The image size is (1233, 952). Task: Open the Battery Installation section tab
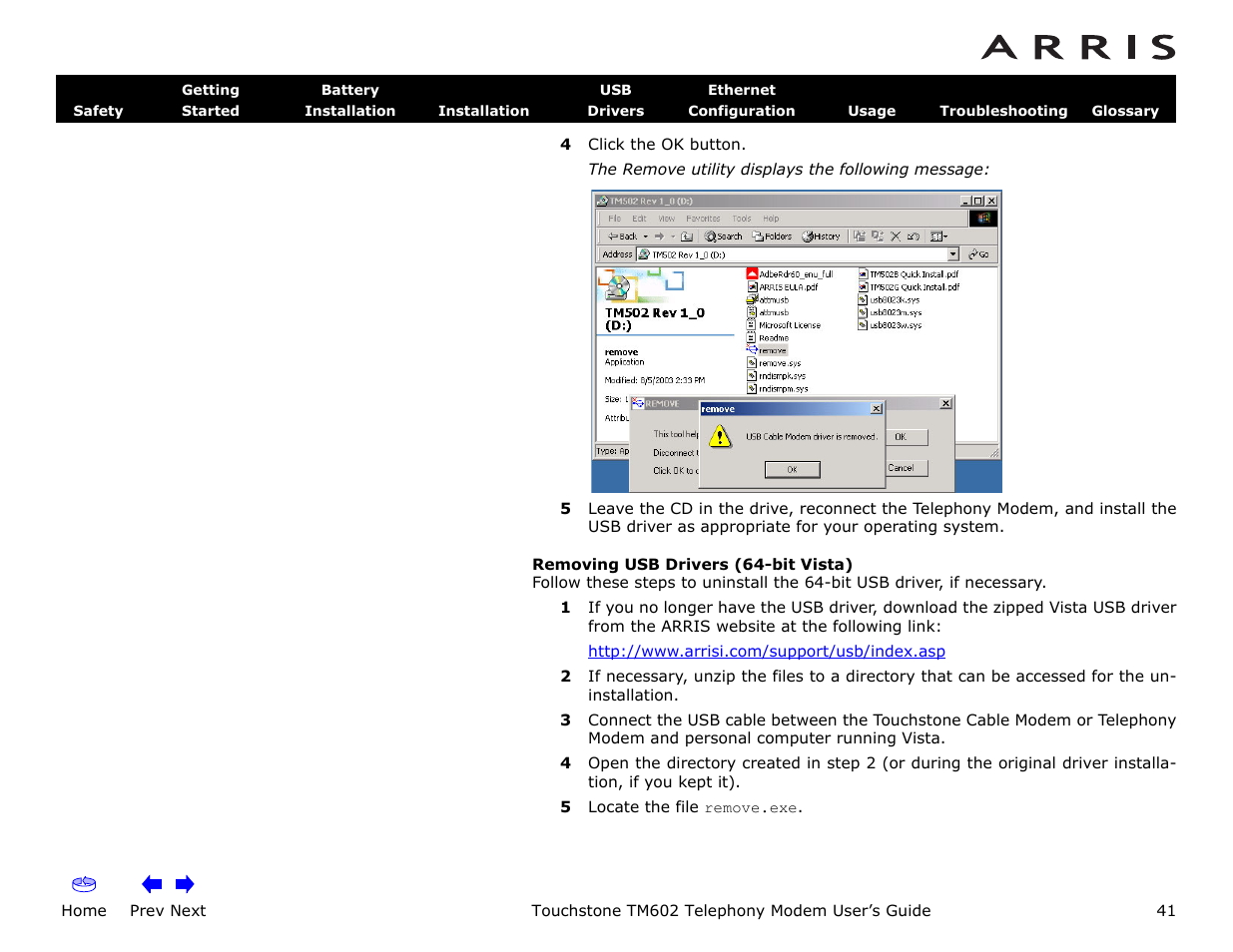[349, 100]
